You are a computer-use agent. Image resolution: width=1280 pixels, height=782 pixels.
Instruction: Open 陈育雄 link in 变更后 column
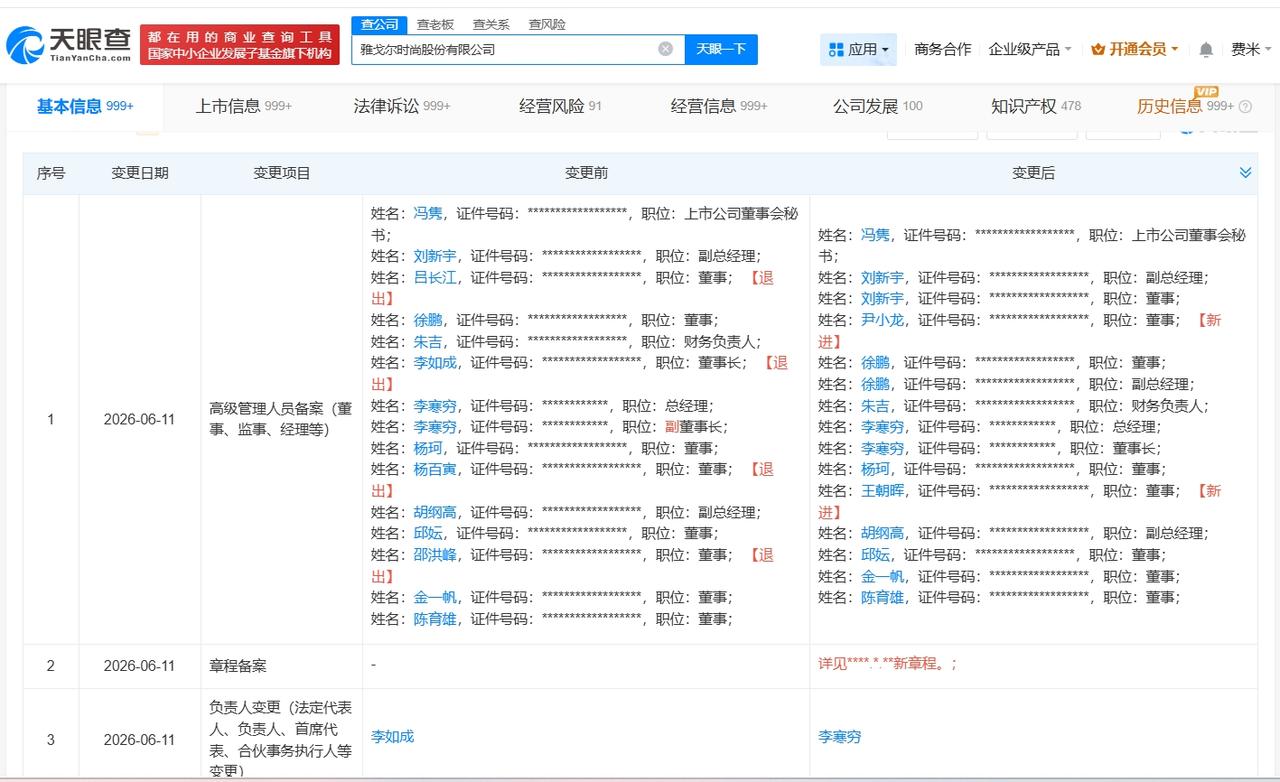(882, 597)
